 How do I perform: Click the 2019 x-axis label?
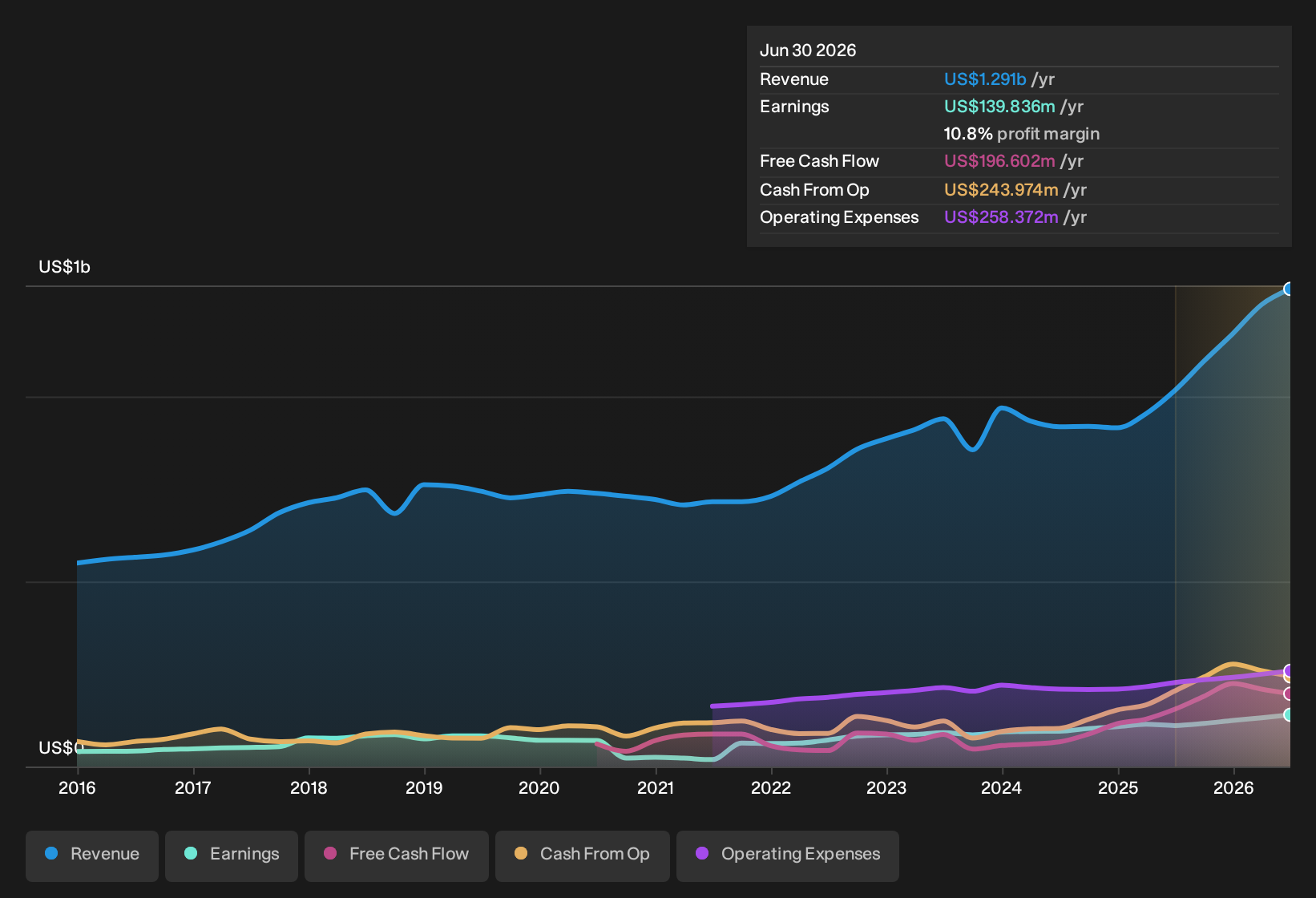coord(424,788)
